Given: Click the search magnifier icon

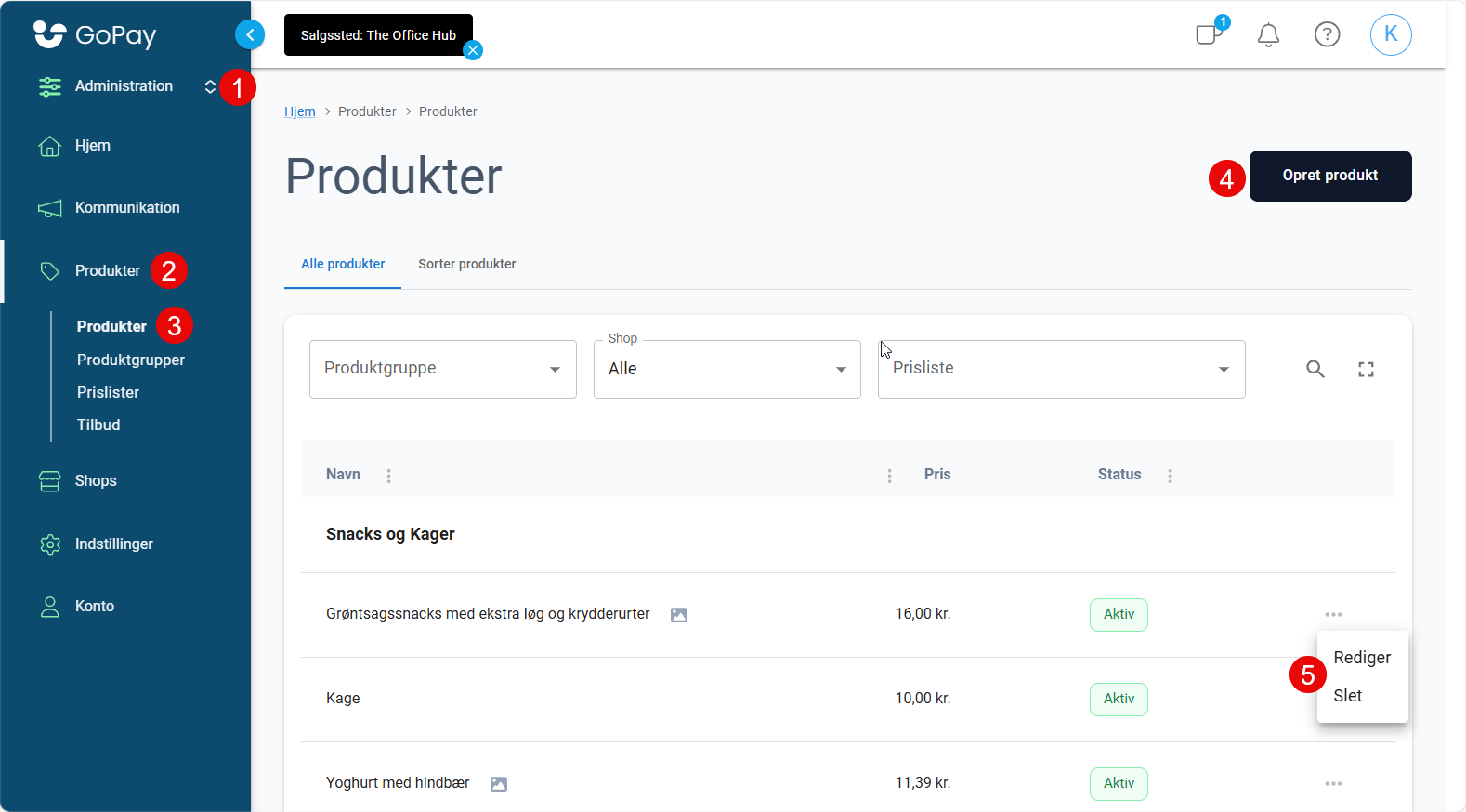Looking at the screenshot, I should (x=1315, y=369).
